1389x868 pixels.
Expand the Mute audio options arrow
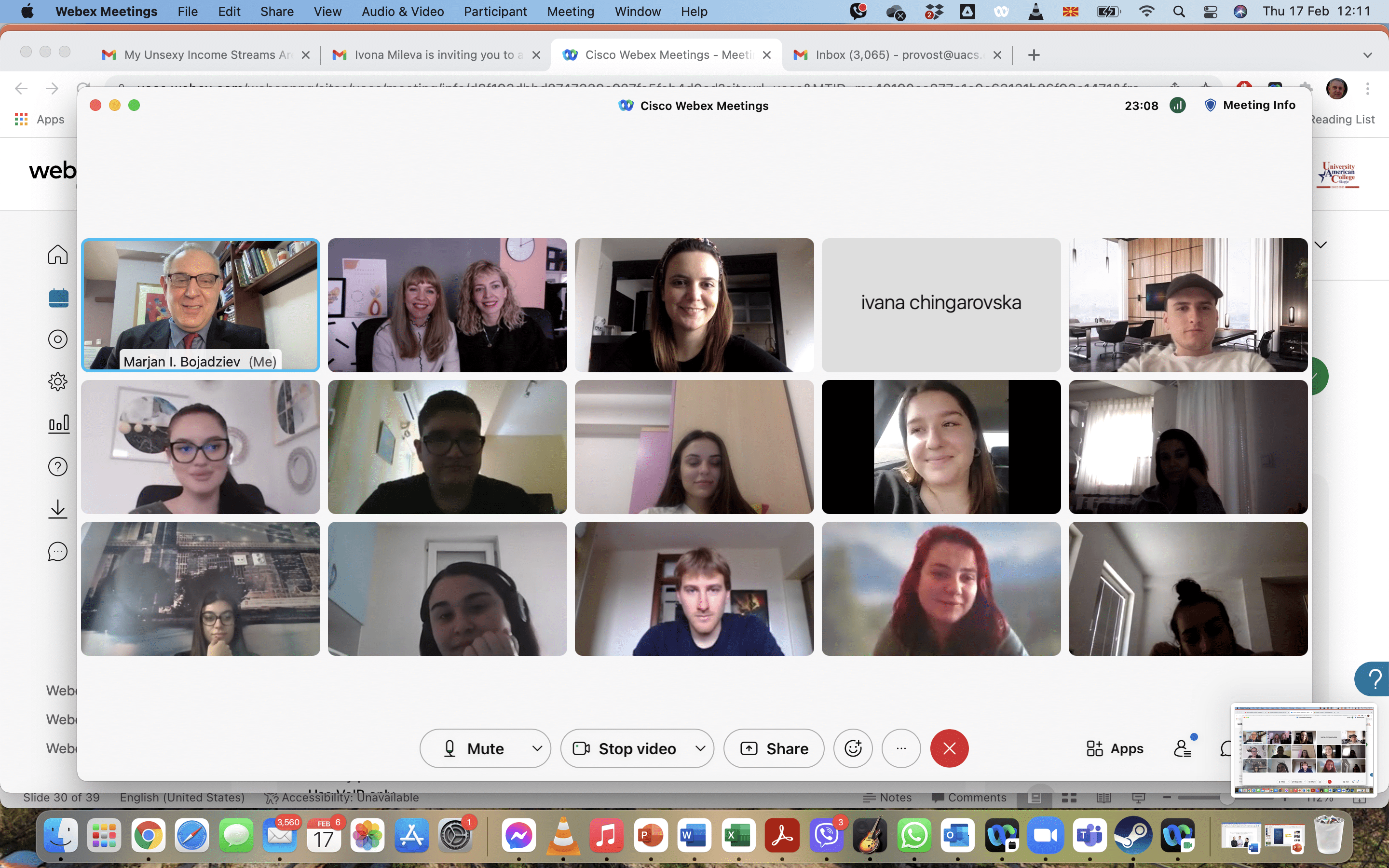[537, 748]
